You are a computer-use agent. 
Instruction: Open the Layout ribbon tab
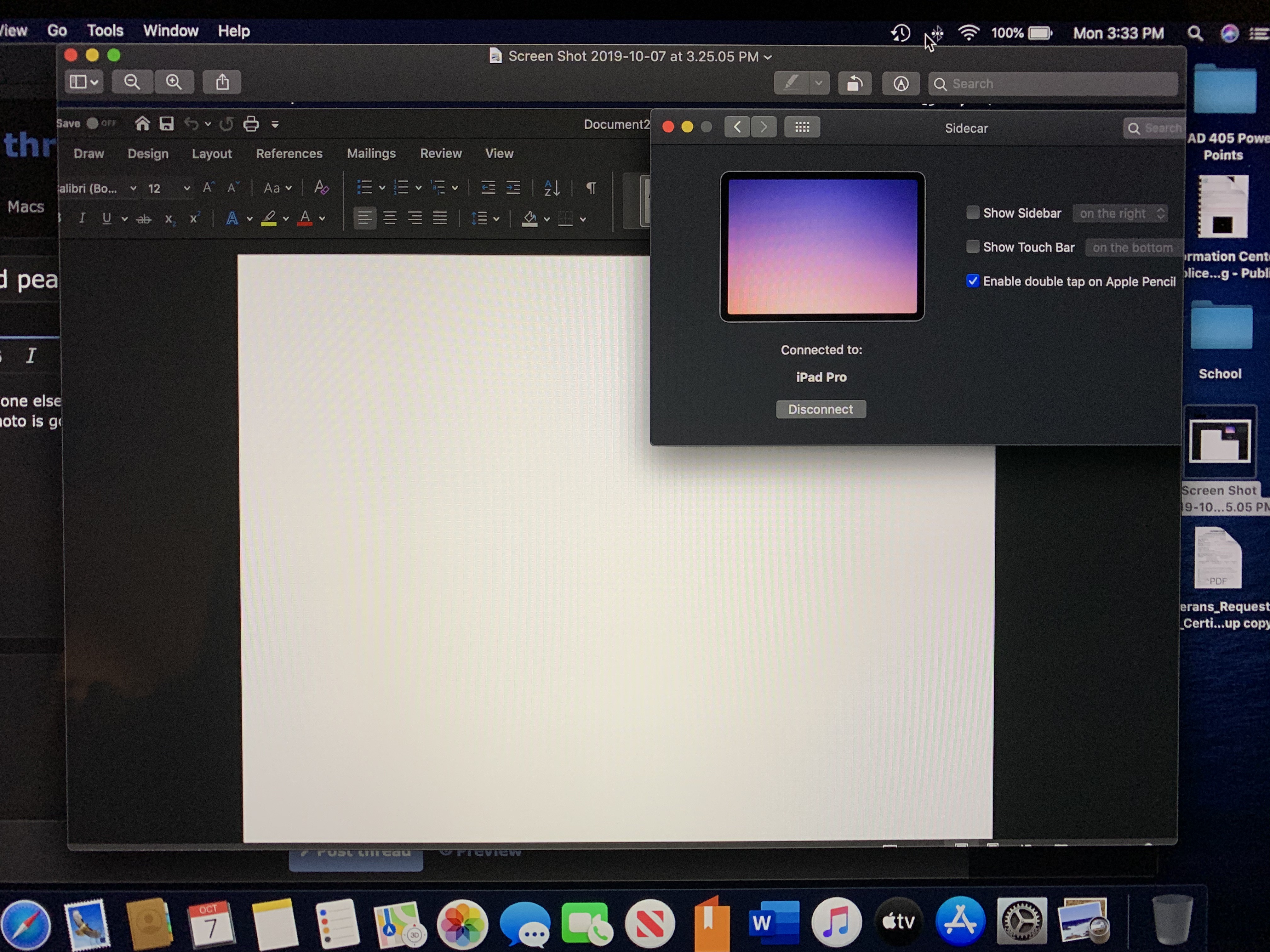[x=212, y=154]
